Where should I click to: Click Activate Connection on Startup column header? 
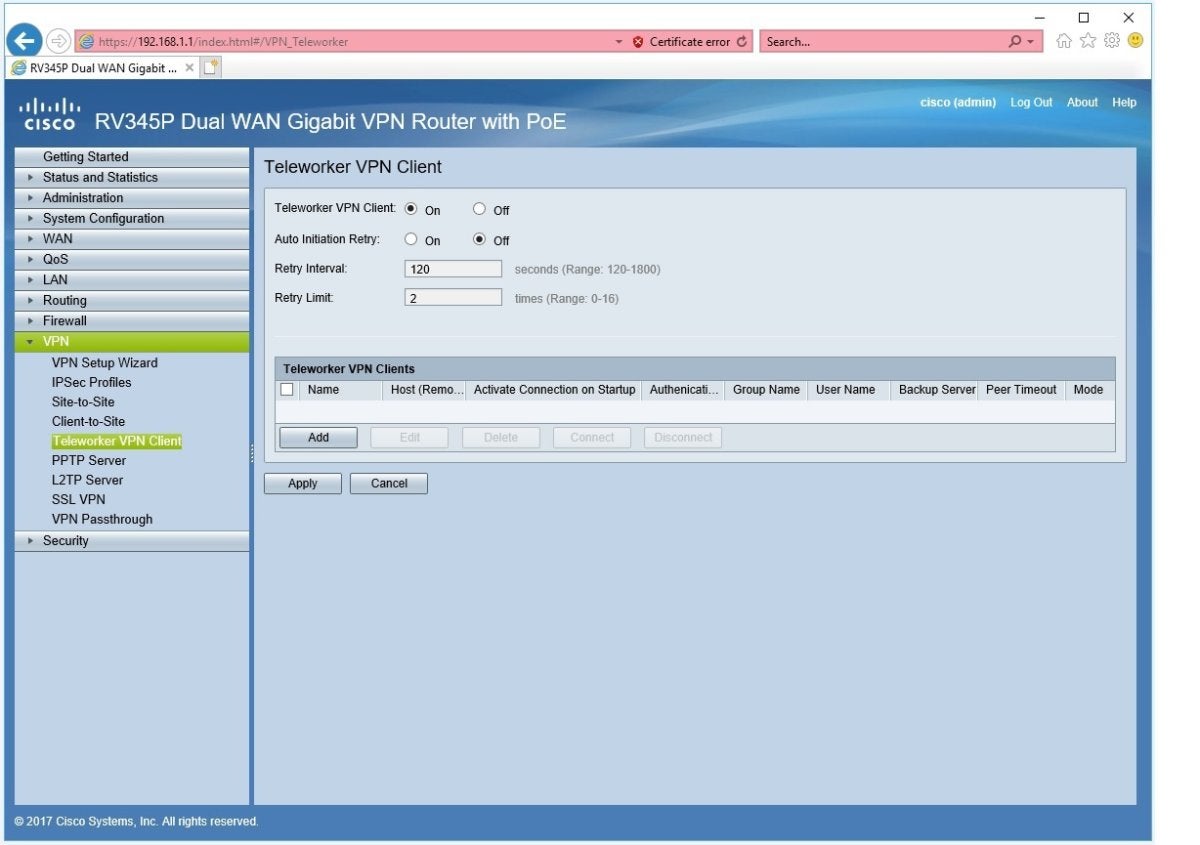tap(554, 390)
